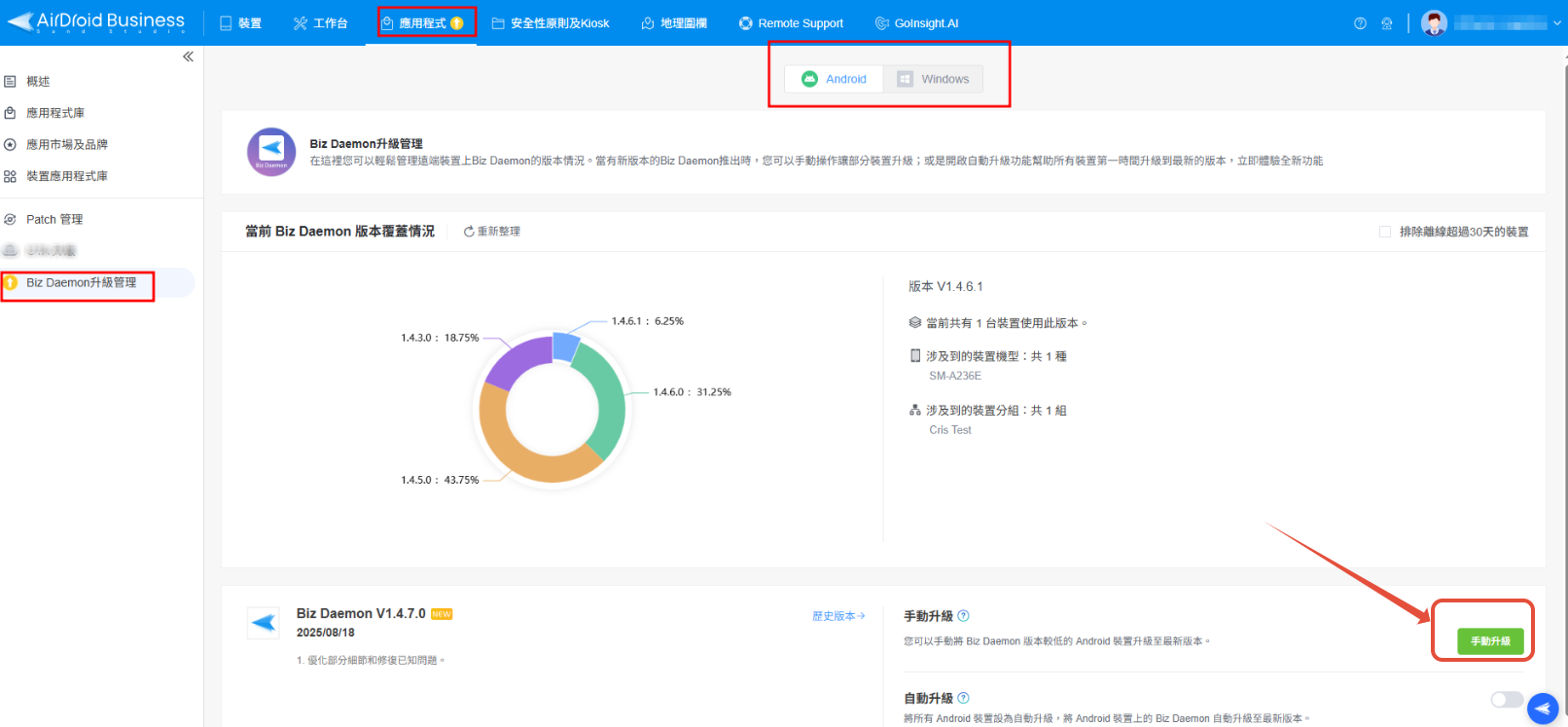Click the phone icon beside 涉及到的裝置機型
The width and height of the screenshot is (1568, 727).
tap(915, 355)
